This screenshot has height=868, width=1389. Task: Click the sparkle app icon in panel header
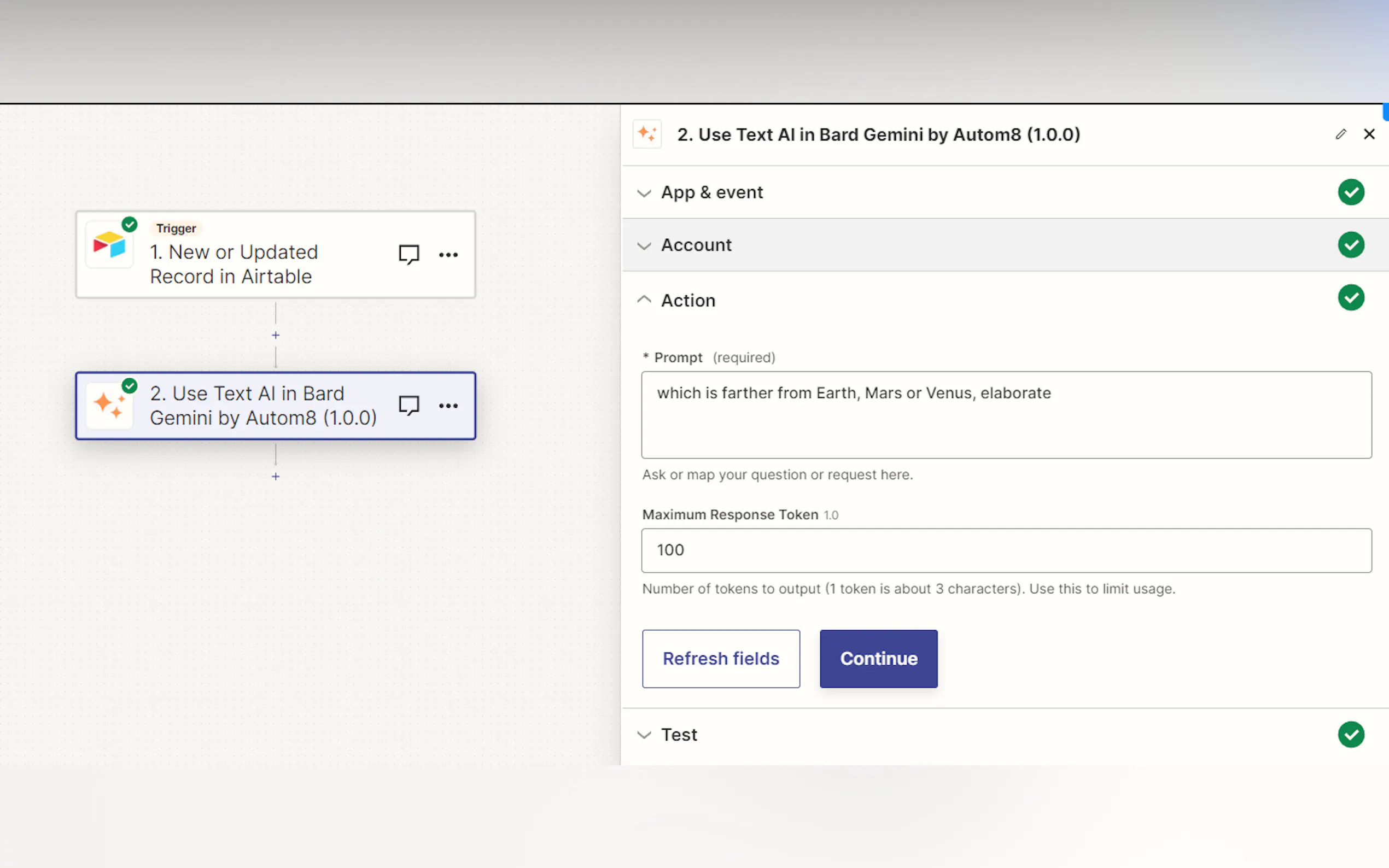click(647, 134)
